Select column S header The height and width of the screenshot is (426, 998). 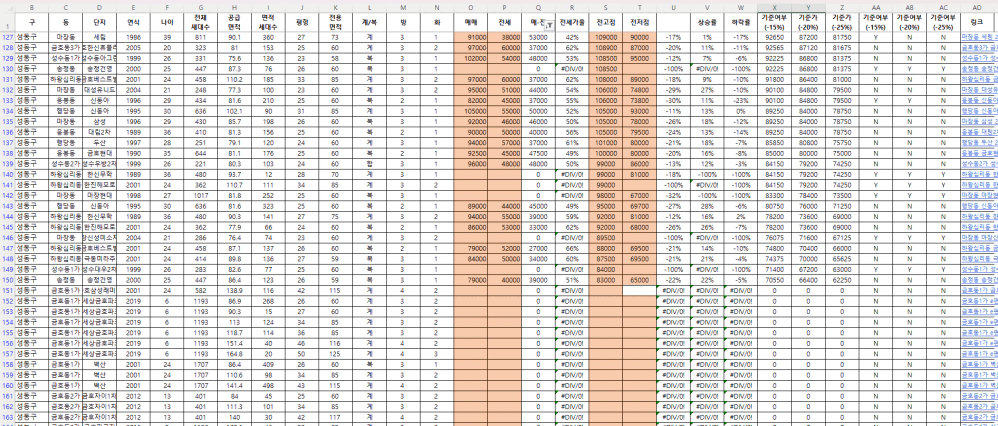[x=605, y=6]
